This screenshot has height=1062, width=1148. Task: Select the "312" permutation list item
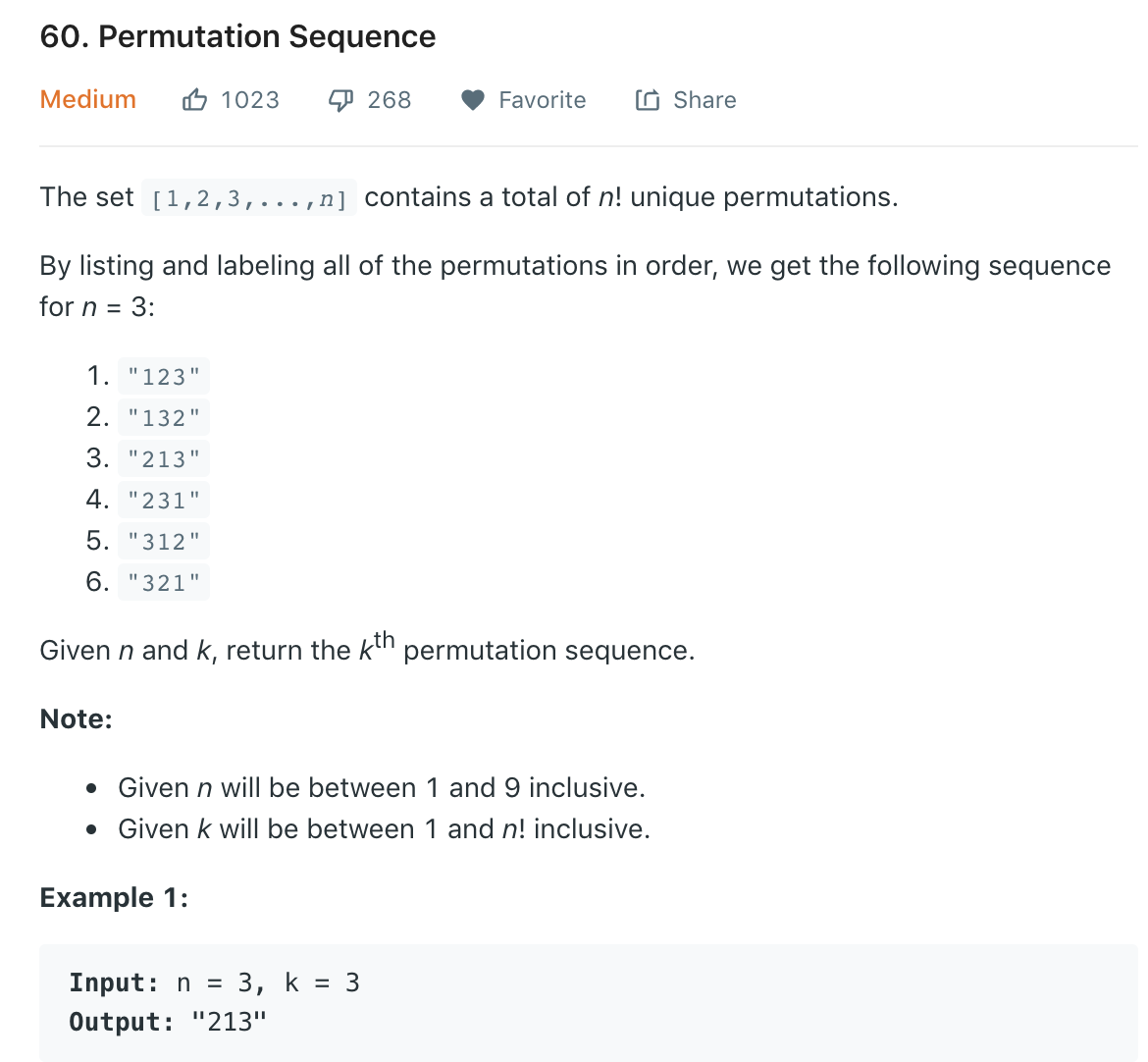coord(164,542)
